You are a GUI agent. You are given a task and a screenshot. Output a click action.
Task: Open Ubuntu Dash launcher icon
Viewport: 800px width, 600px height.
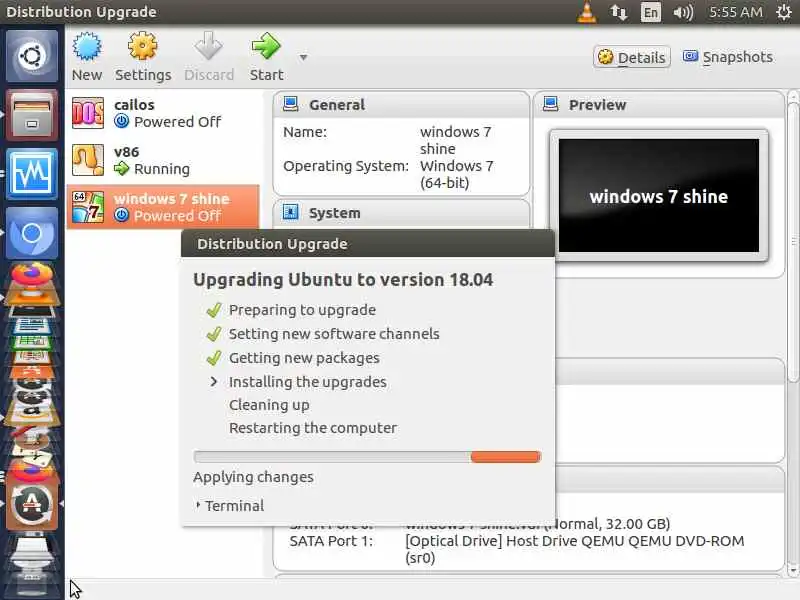32,56
